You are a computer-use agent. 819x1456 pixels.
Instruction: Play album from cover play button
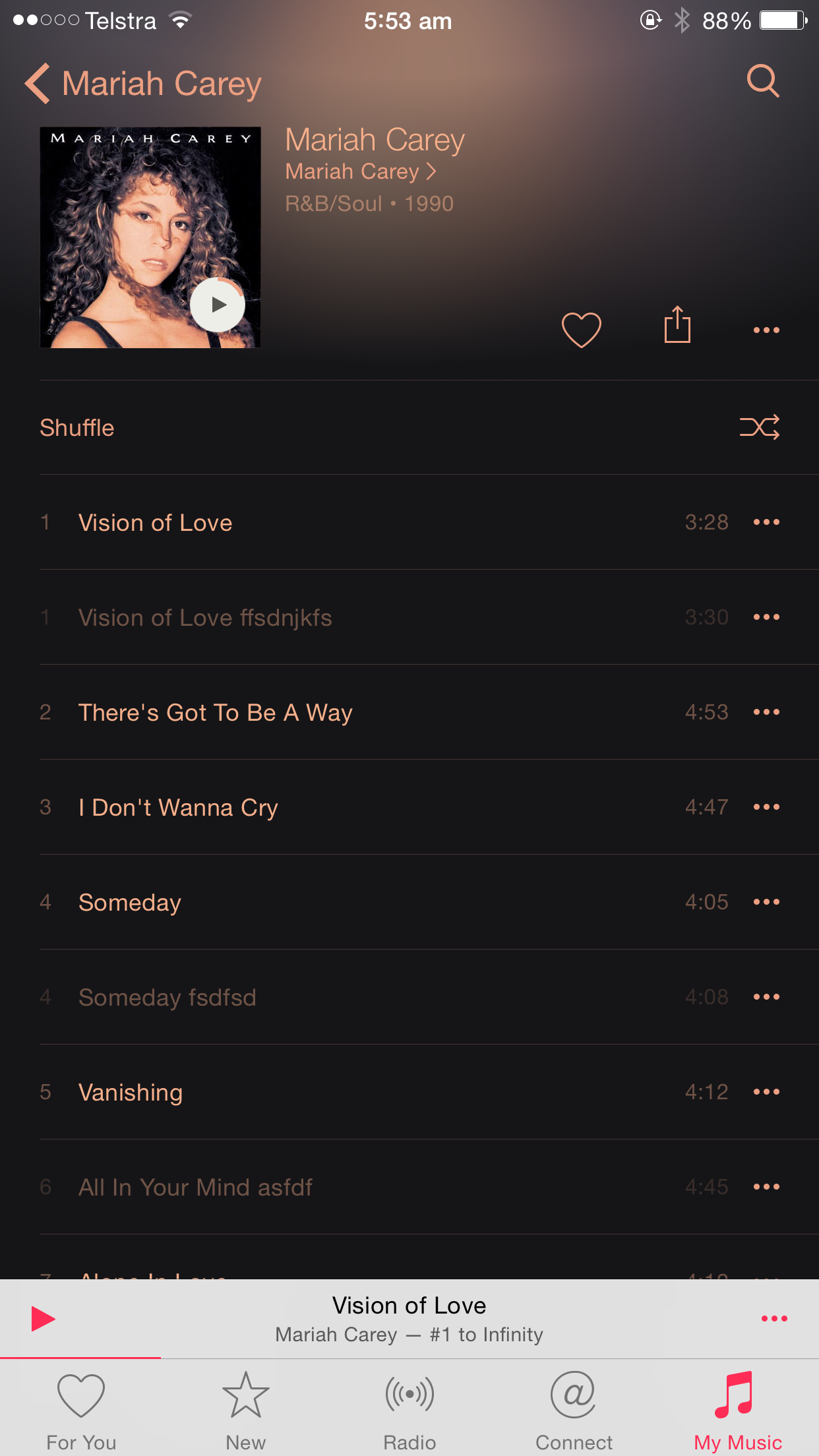[218, 305]
